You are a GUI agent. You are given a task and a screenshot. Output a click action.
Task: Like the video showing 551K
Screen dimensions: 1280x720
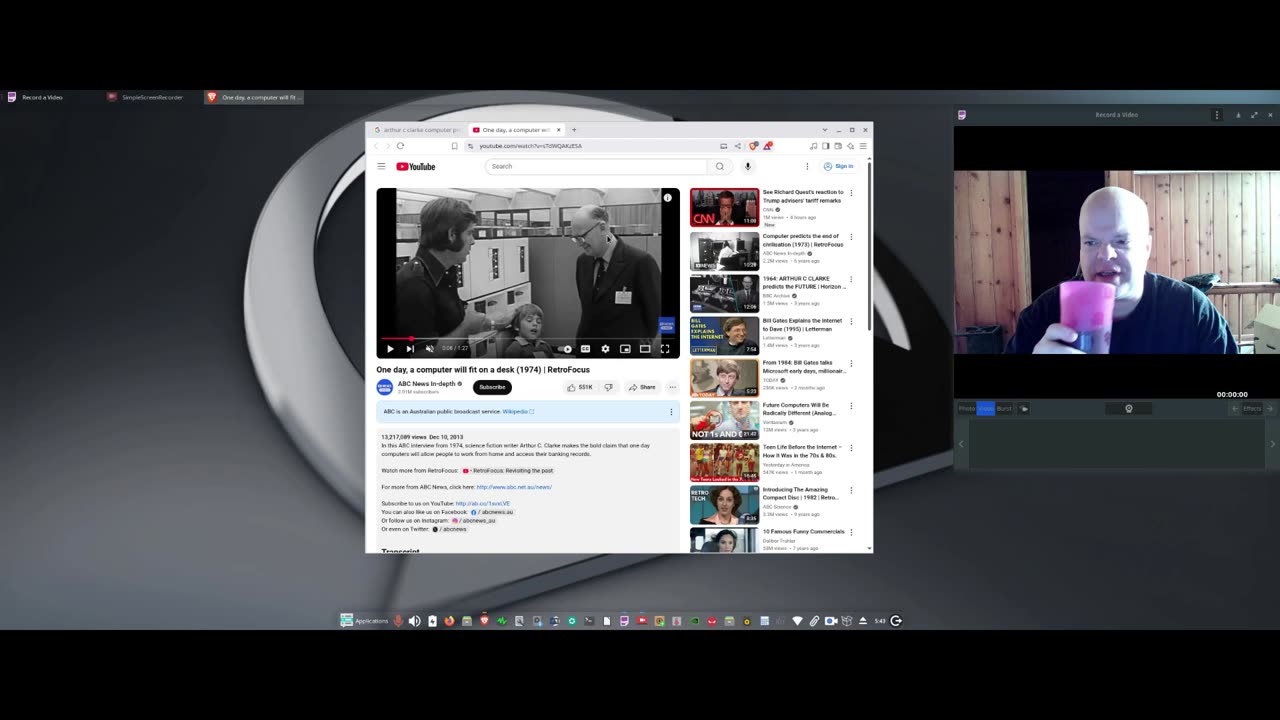click(580, 387)
